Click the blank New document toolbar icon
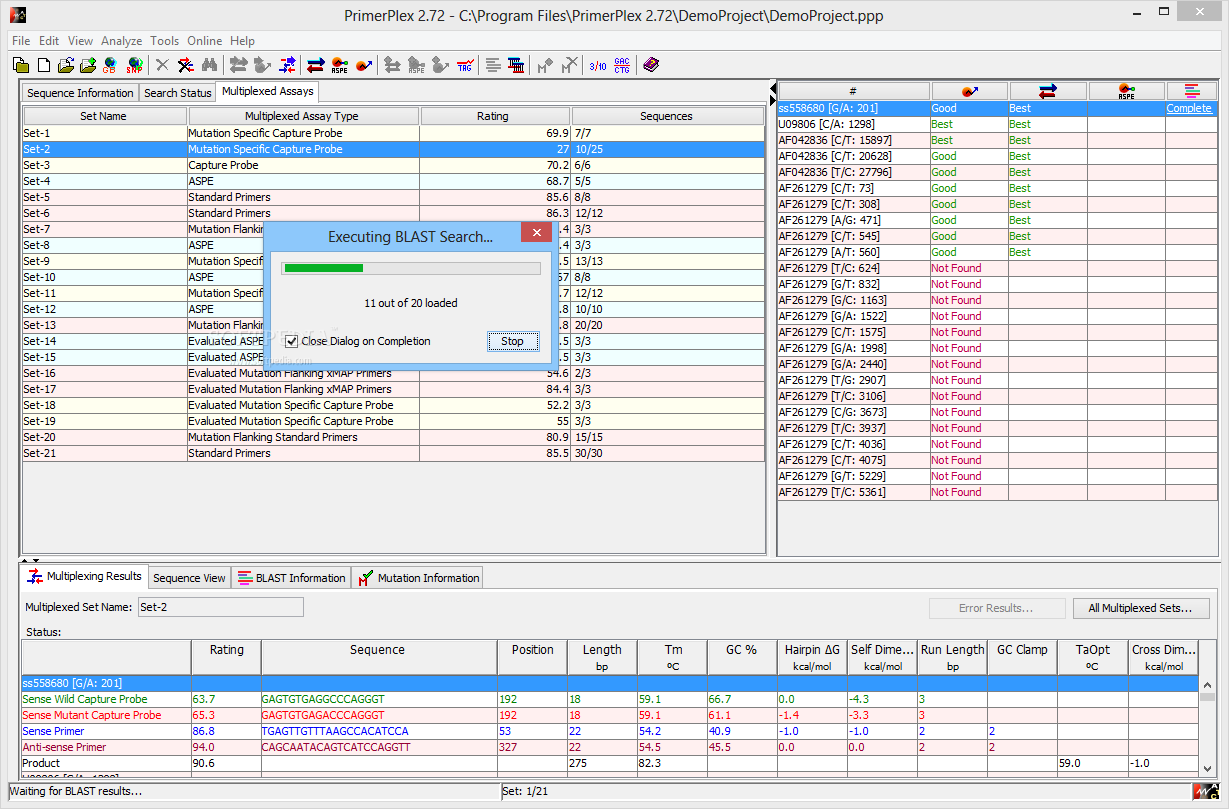Image resolution: width=1229 pixels, height=809 pixels. click(x=43, y=65)
